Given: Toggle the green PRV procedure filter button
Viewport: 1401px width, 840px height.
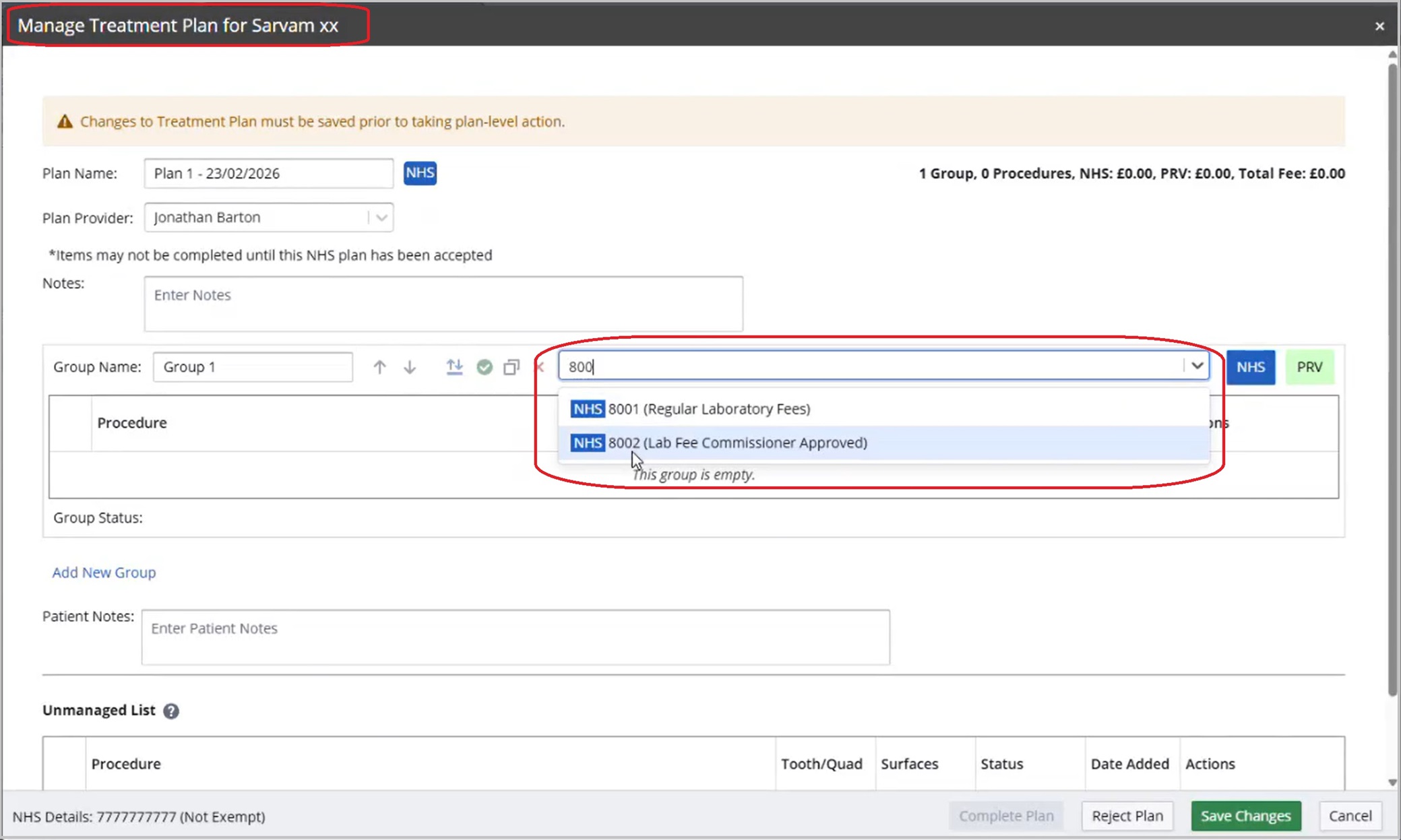Looking at the screenshot, I should [x=1309, y=367].
